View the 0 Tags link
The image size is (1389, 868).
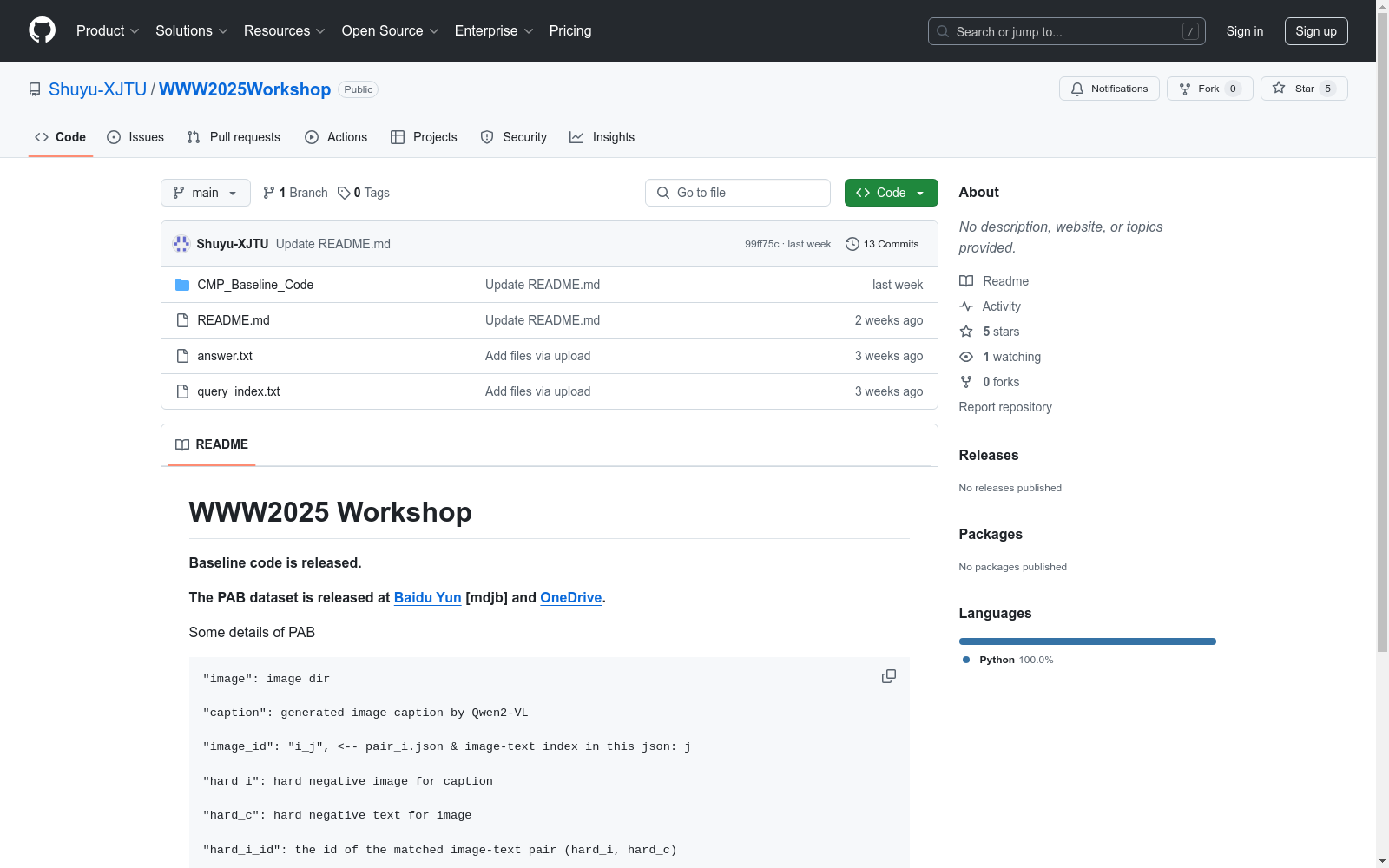364,193
